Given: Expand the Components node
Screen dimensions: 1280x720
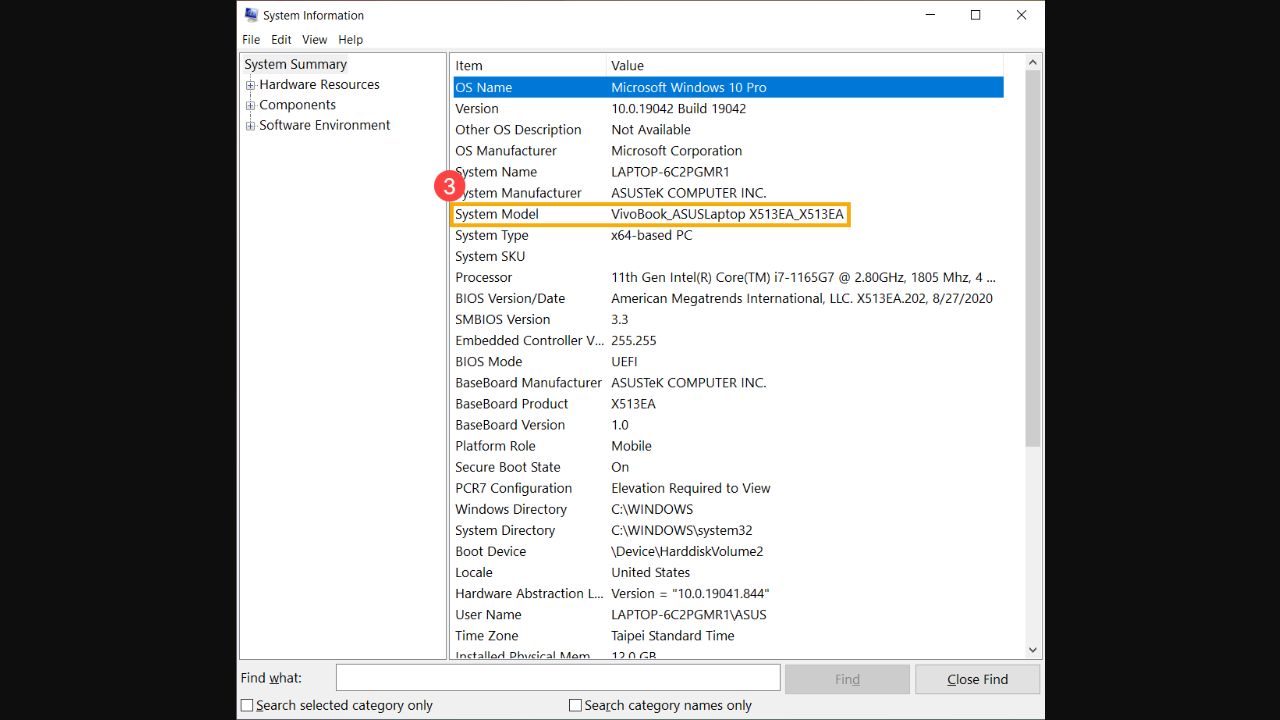Looking at the screenshot, I should [251, 105].
